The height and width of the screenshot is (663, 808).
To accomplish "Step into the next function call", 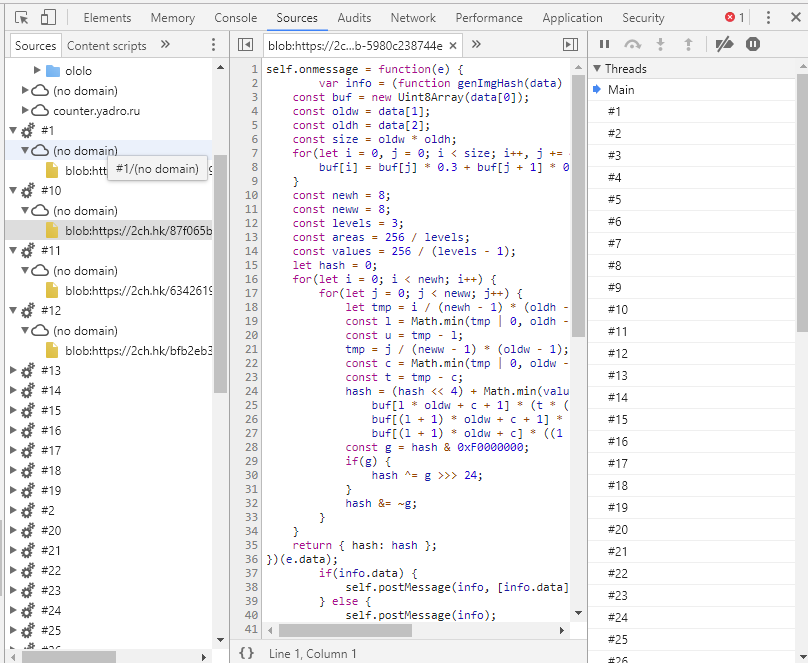I will (661, 45).
